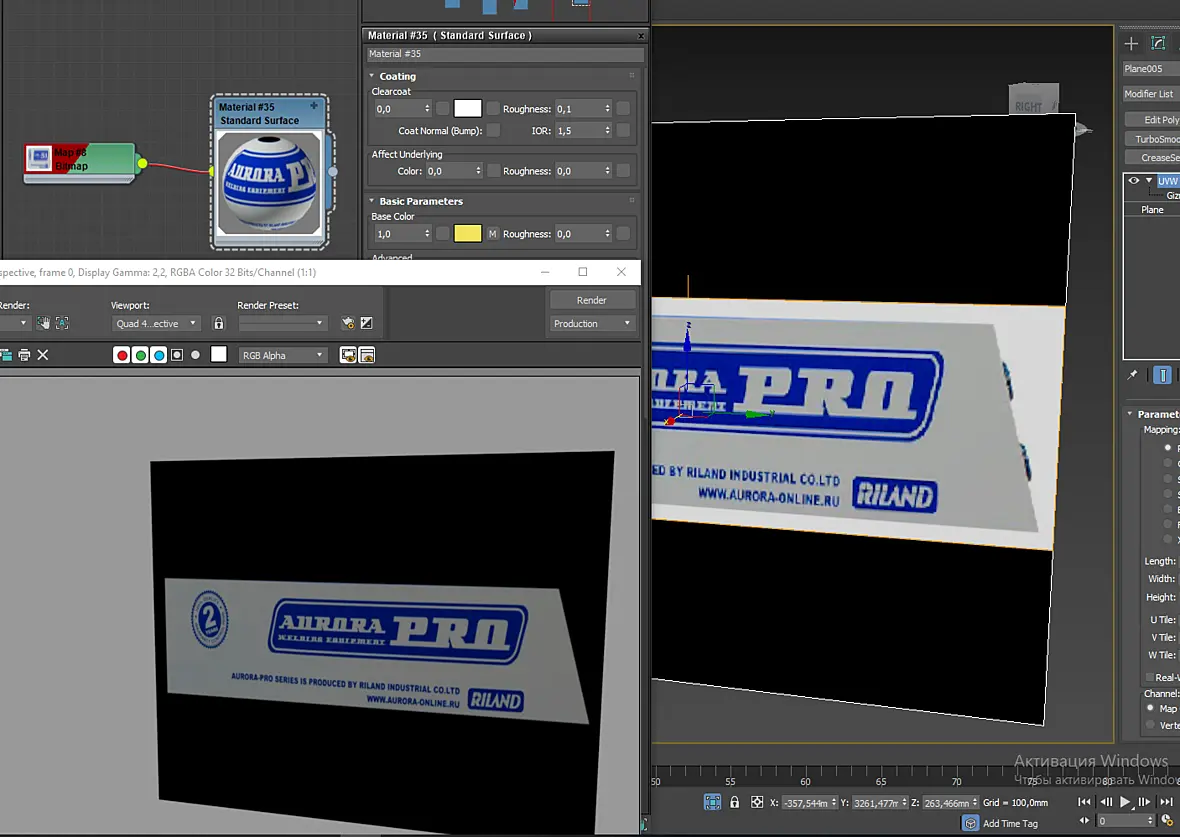This screenshot has width=1180, height=837.
Task: Click the Coat Normal (Bump) map slot
Action: click(493, 130)
